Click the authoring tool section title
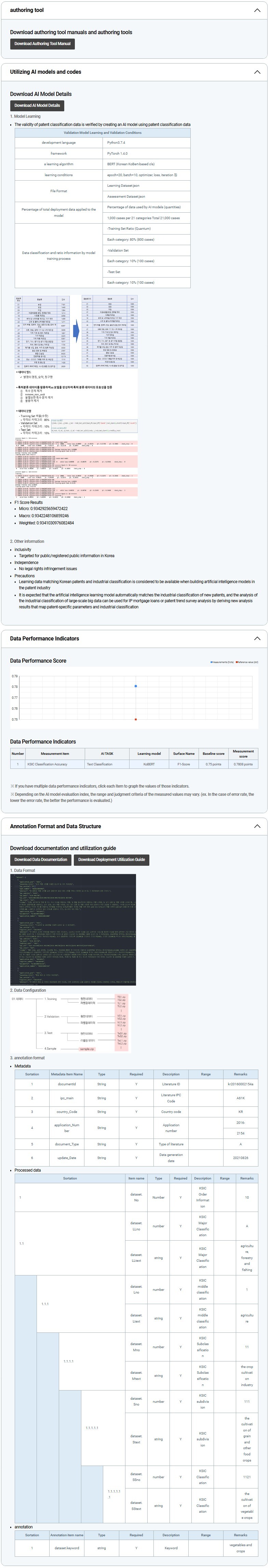 click(27, 10)
